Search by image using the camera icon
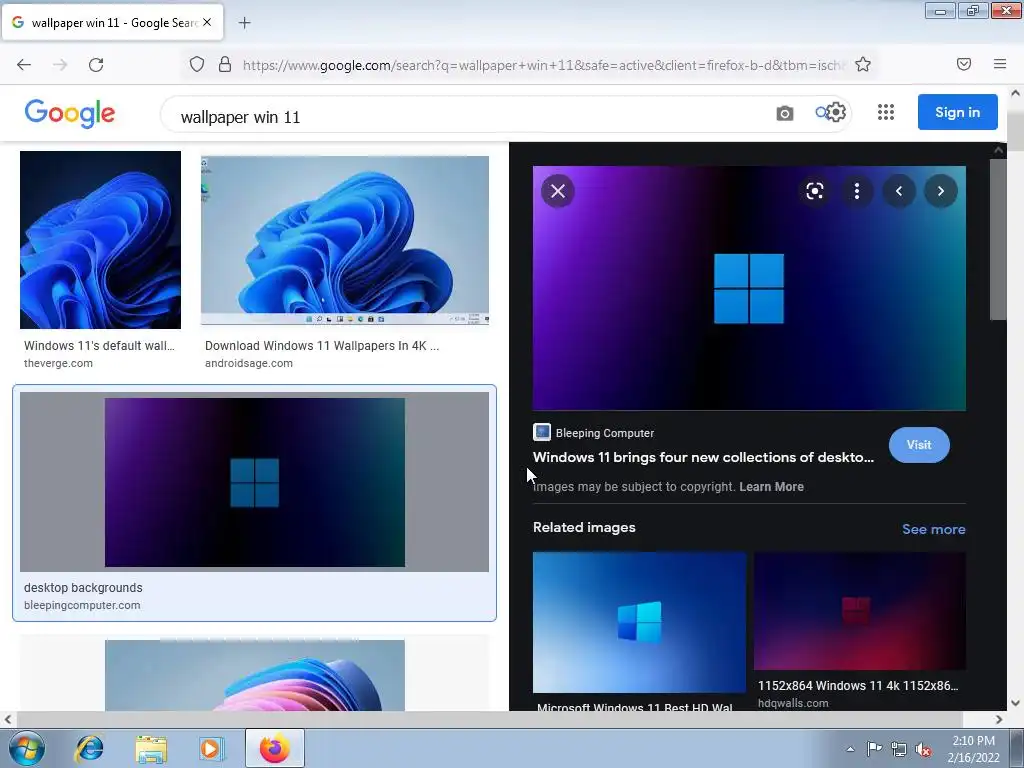1024x768 pixels. pos(784,113)
